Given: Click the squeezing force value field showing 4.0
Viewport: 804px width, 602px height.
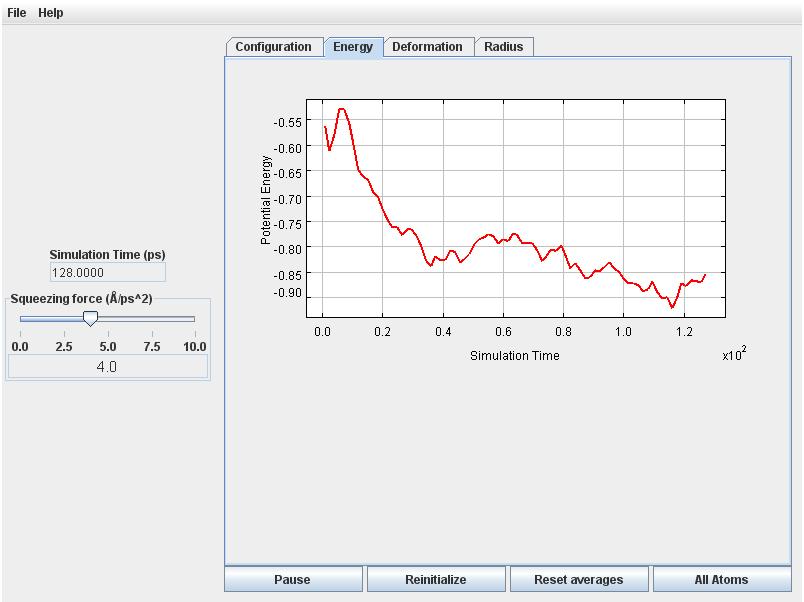Looking at the screenshot, I should pos(108,367).
